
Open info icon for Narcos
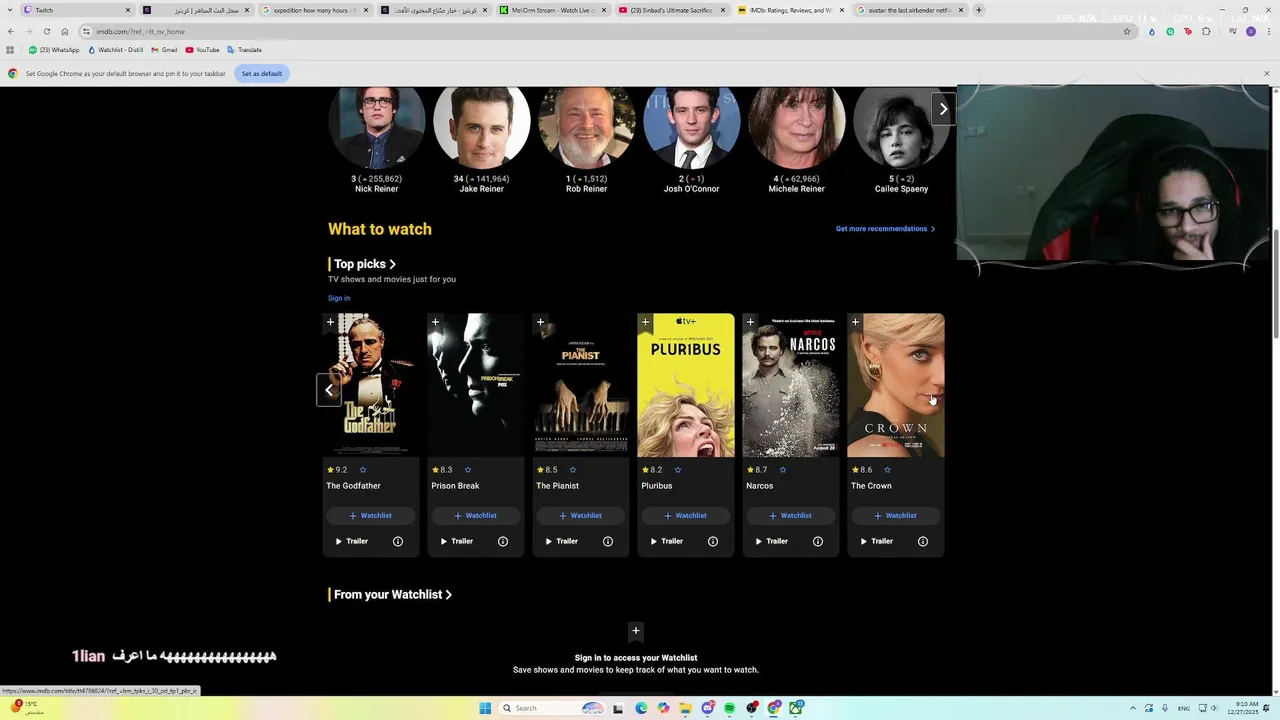(818, 542)
